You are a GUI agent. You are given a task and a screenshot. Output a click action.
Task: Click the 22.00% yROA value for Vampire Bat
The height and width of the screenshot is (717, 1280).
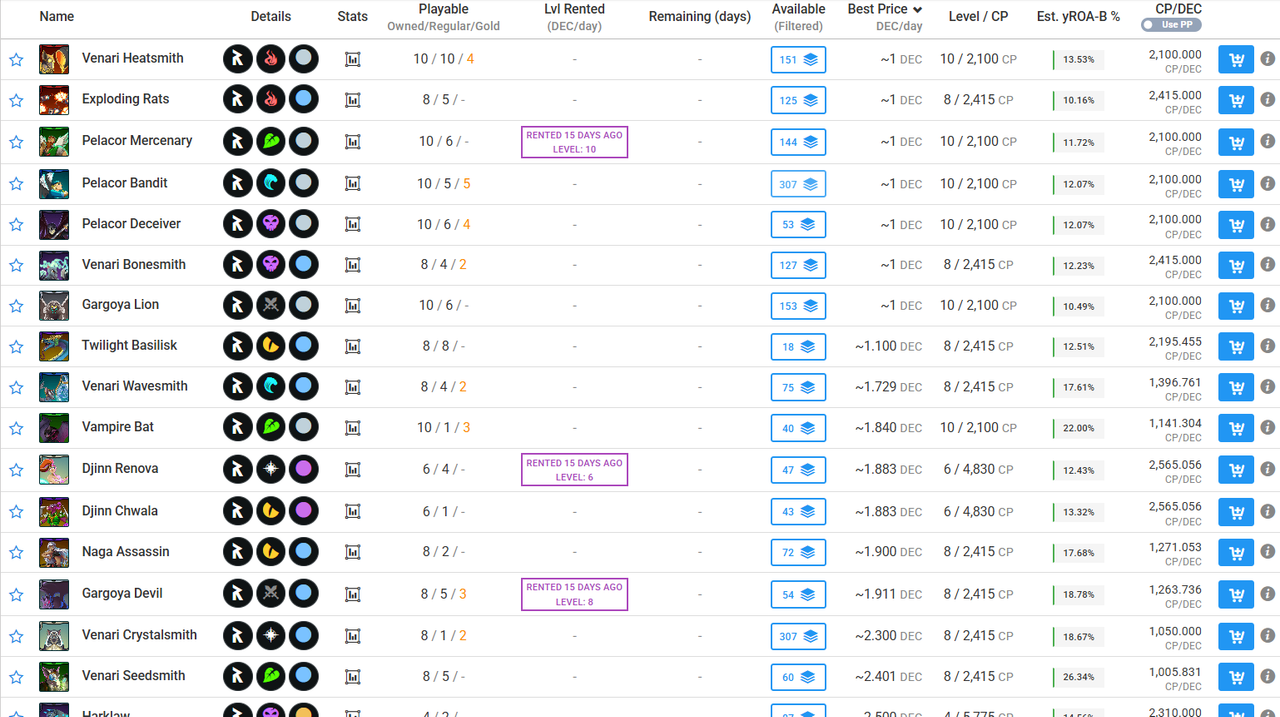tap(1079, 429)
